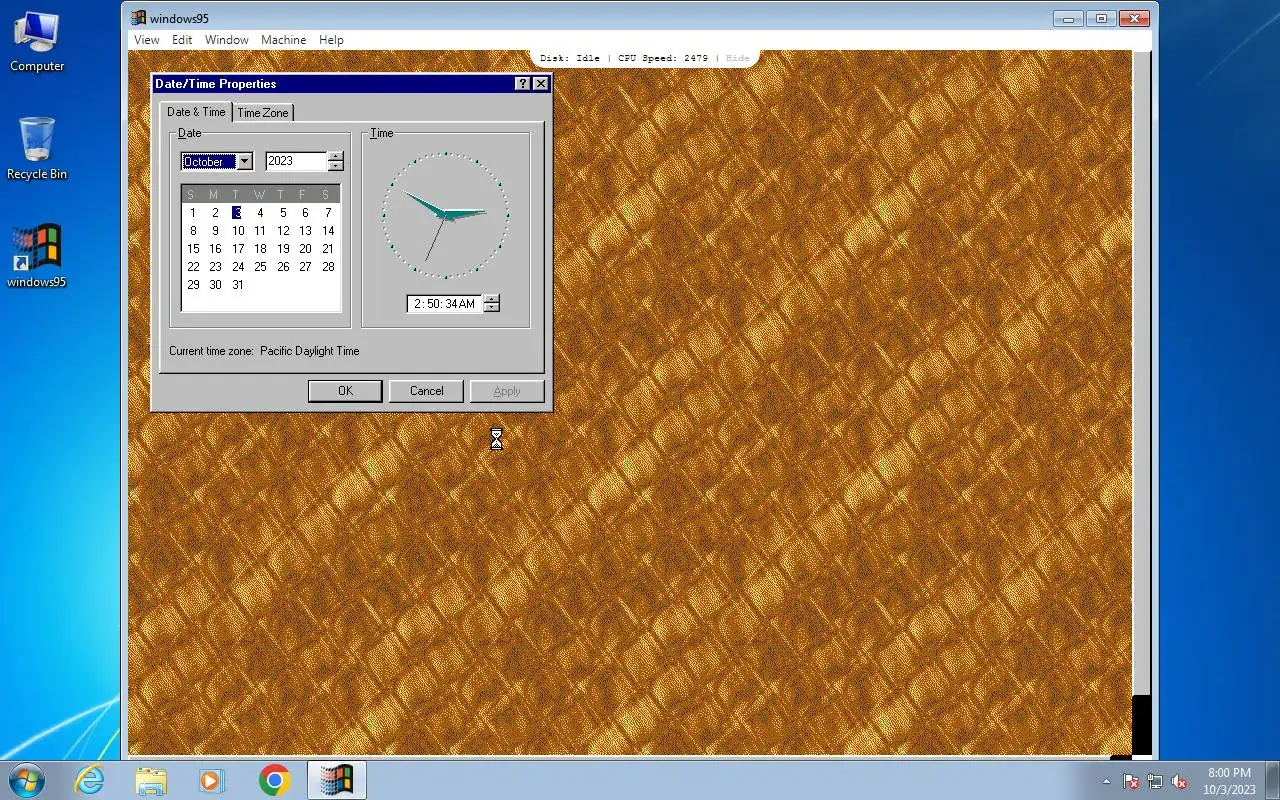1280x800 pixels.
Task: Open Action Center flag tray icon
Action: pos(1132,781)
